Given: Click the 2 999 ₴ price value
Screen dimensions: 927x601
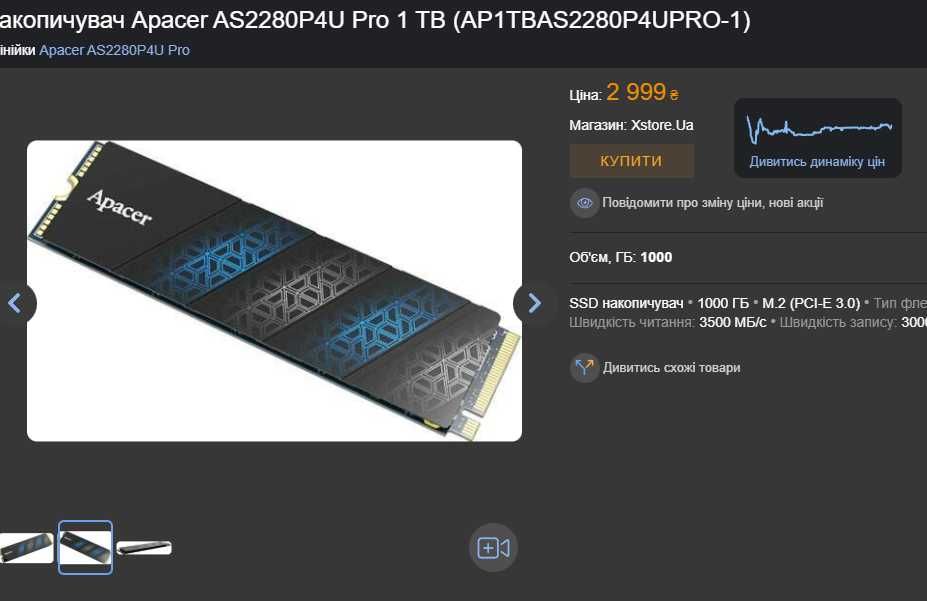Looking at the screenshot, I should 643,92.
